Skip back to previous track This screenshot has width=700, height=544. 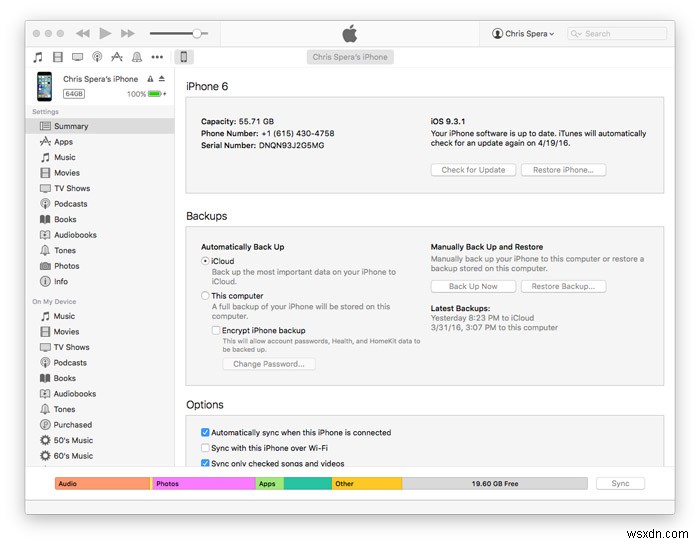[x=83, y=33]
